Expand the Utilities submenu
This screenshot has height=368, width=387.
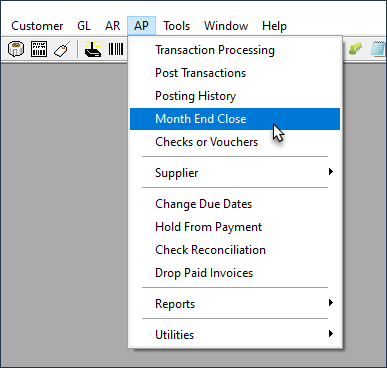pyautogui.click(x=235, y=335)
